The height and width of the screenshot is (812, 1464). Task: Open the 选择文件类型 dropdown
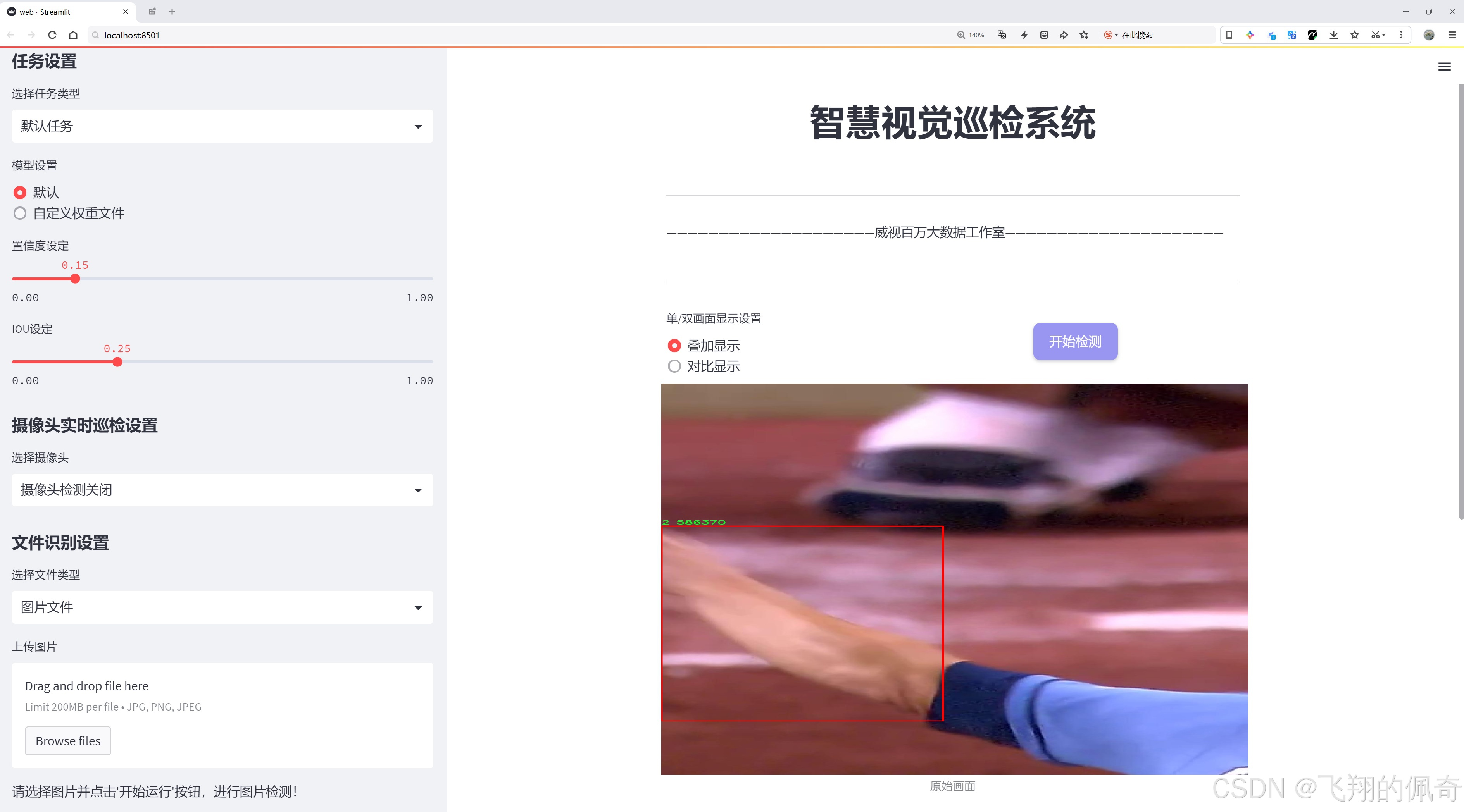pos(222,607)
